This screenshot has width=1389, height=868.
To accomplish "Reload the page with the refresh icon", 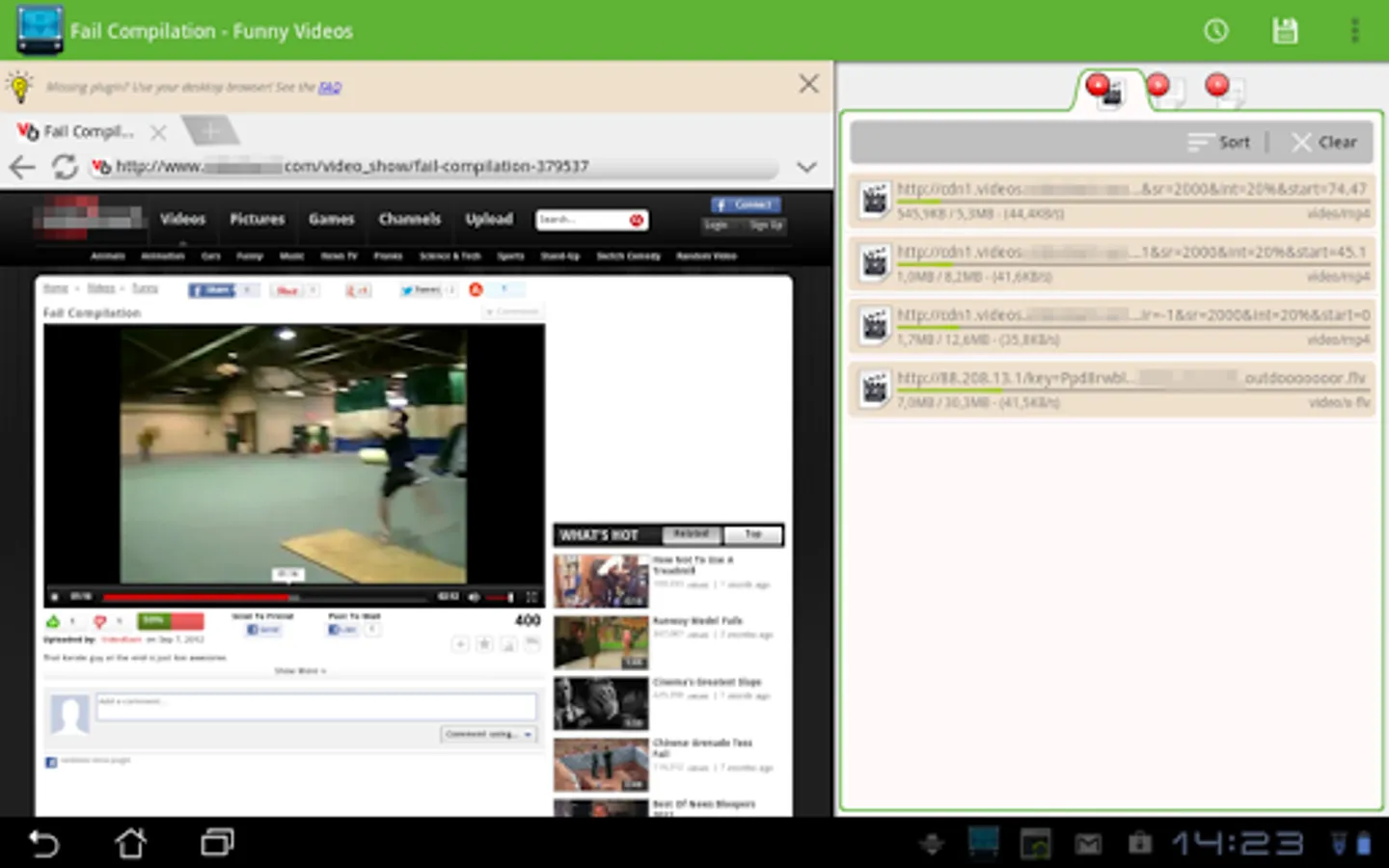I will [64, 166].
